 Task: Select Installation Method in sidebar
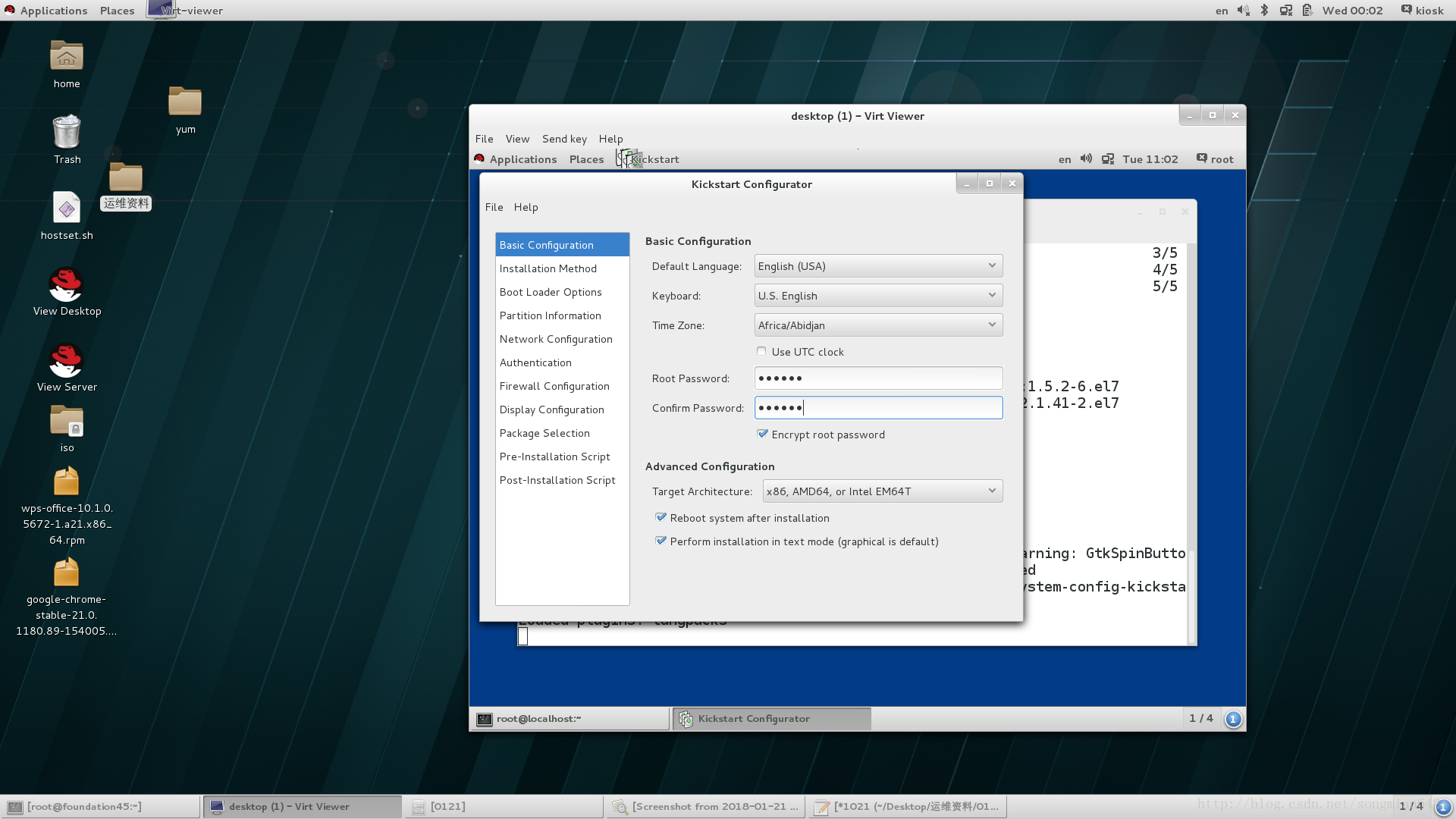[x=548, y=268]
